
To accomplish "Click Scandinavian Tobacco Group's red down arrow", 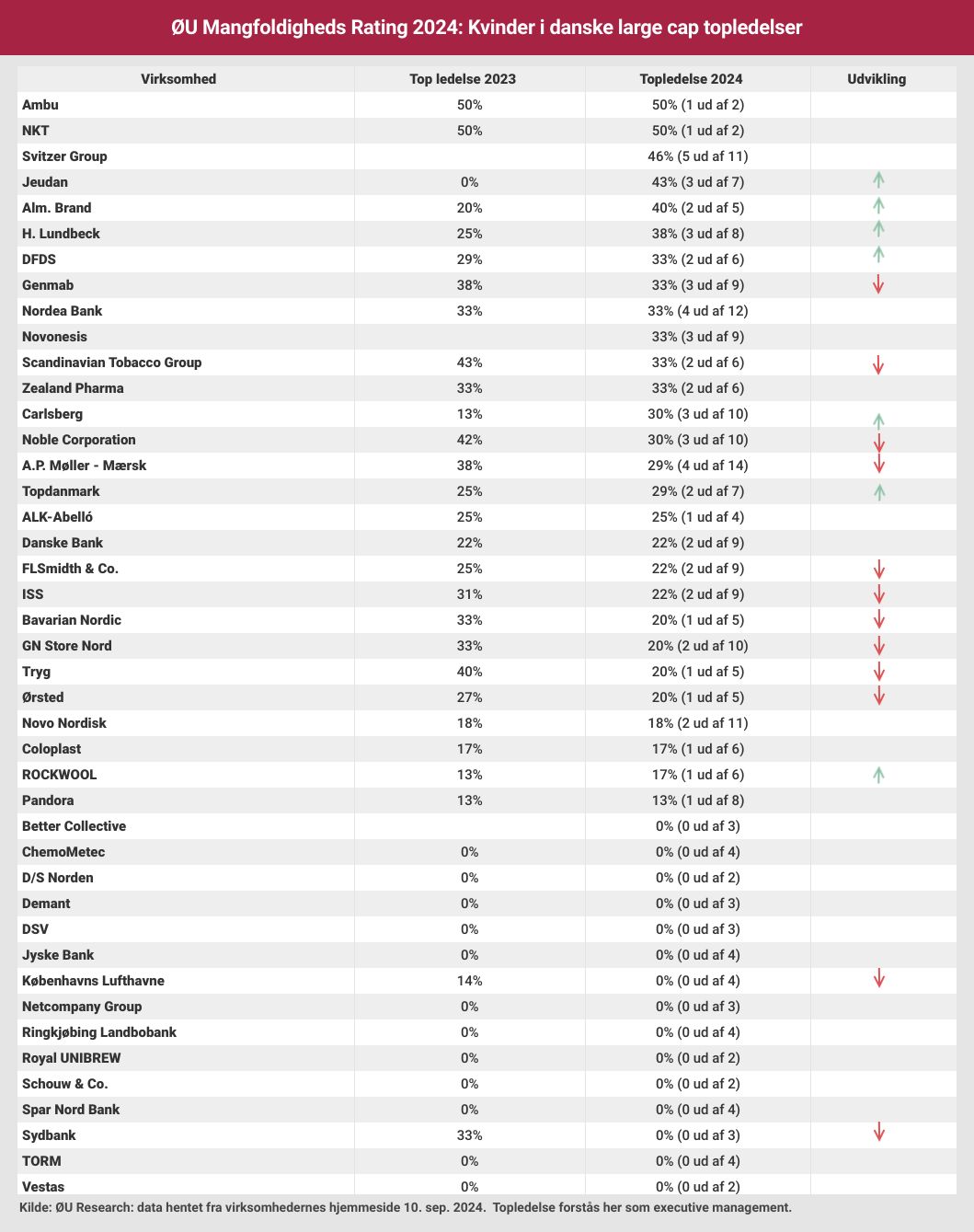I will click(878, 364).
